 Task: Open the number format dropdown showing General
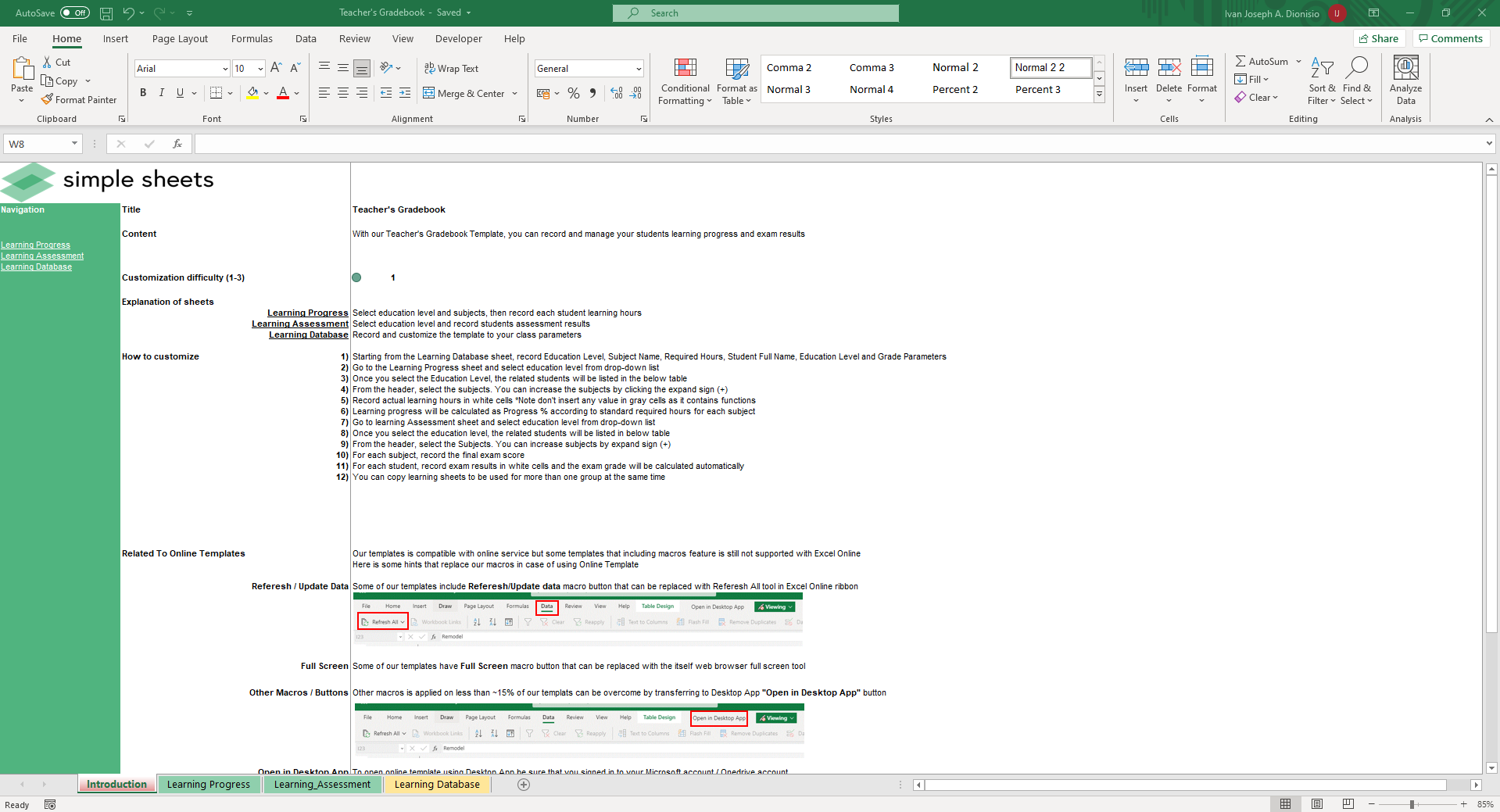639,69
